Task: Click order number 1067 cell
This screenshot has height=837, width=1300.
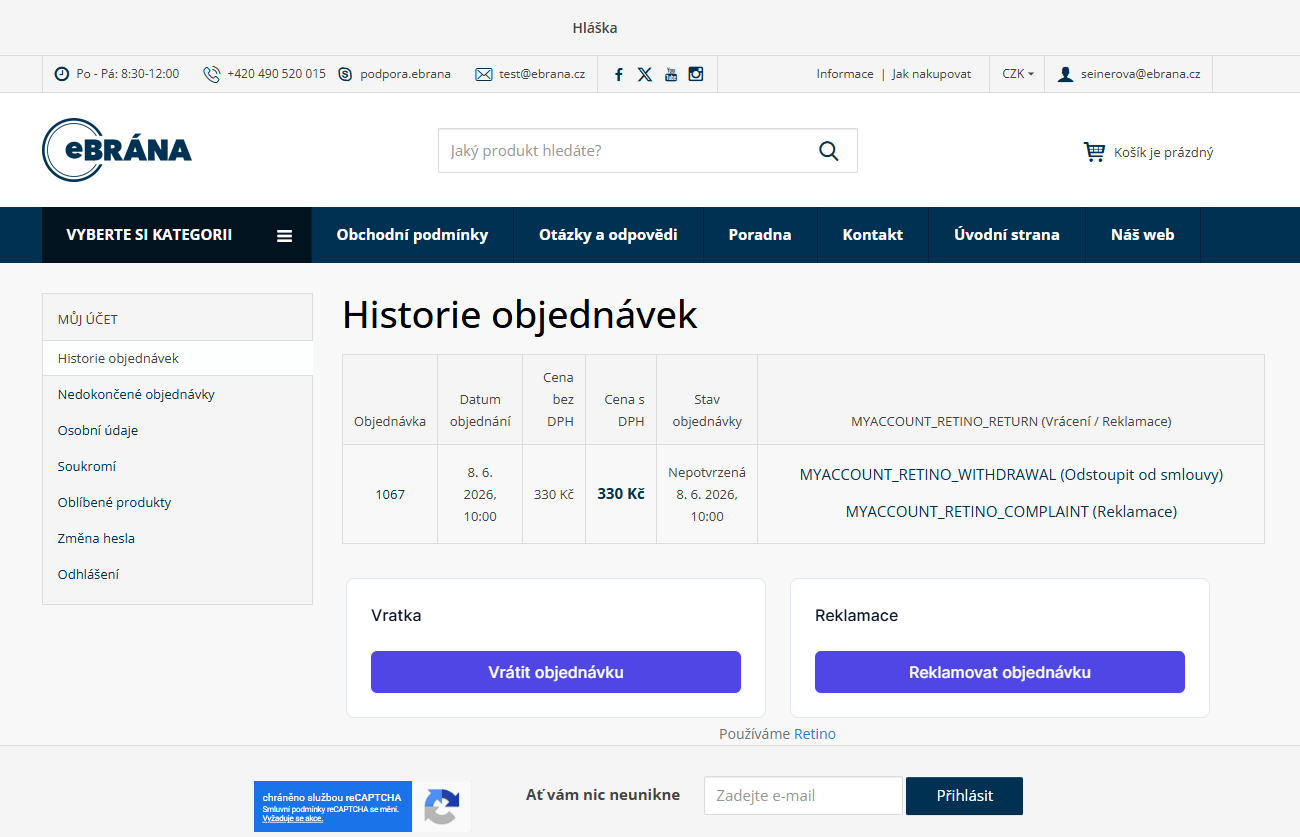Action: 390,494
